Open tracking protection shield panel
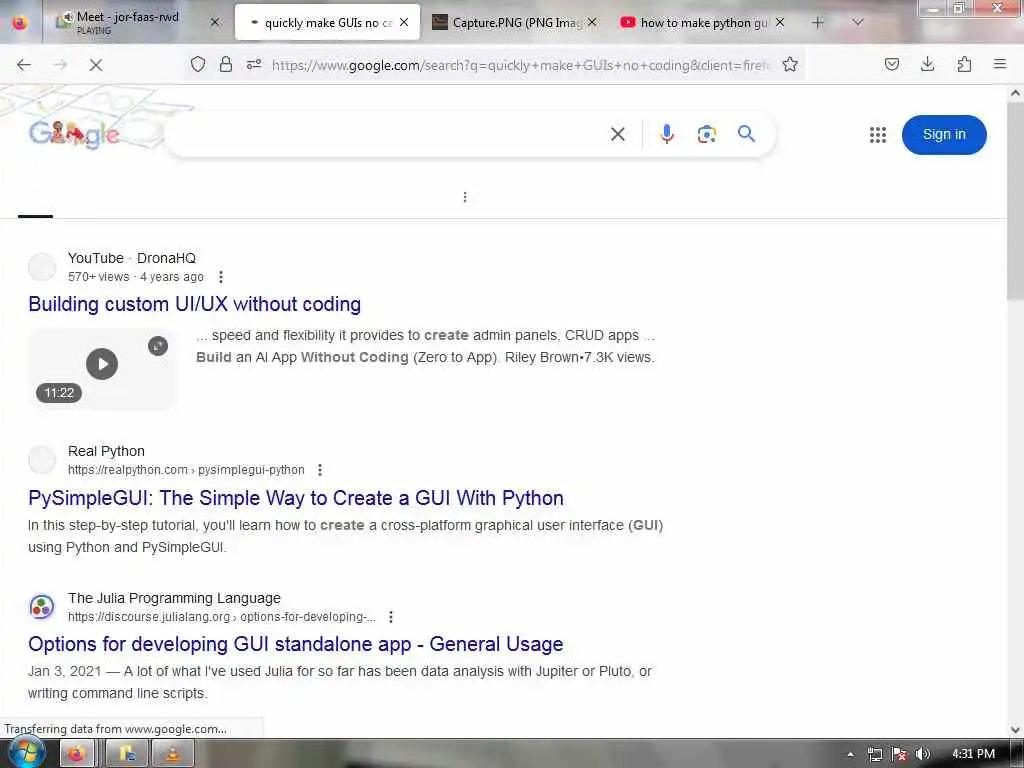The height and width of the screenshot is (768, 1024). point(198,64)
